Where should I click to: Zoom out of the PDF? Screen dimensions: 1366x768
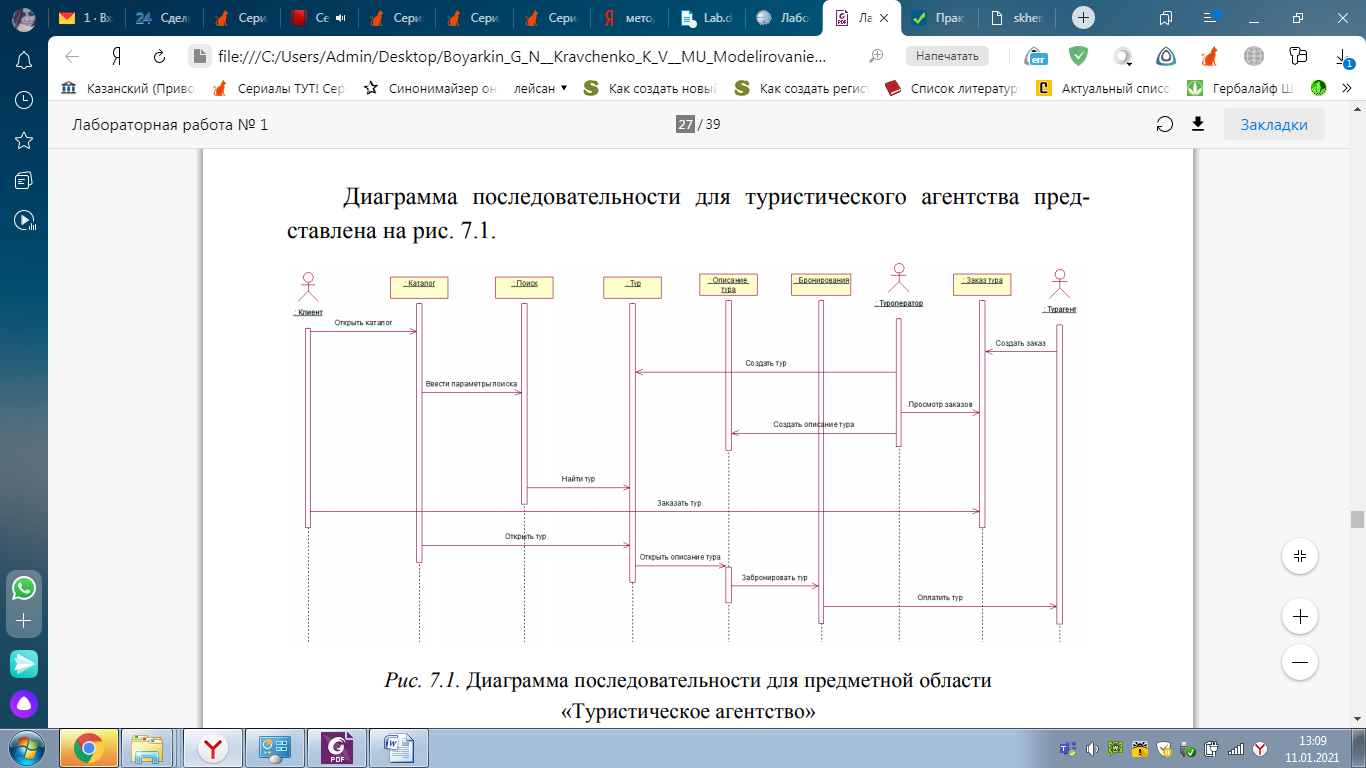tap(1300, 662)
